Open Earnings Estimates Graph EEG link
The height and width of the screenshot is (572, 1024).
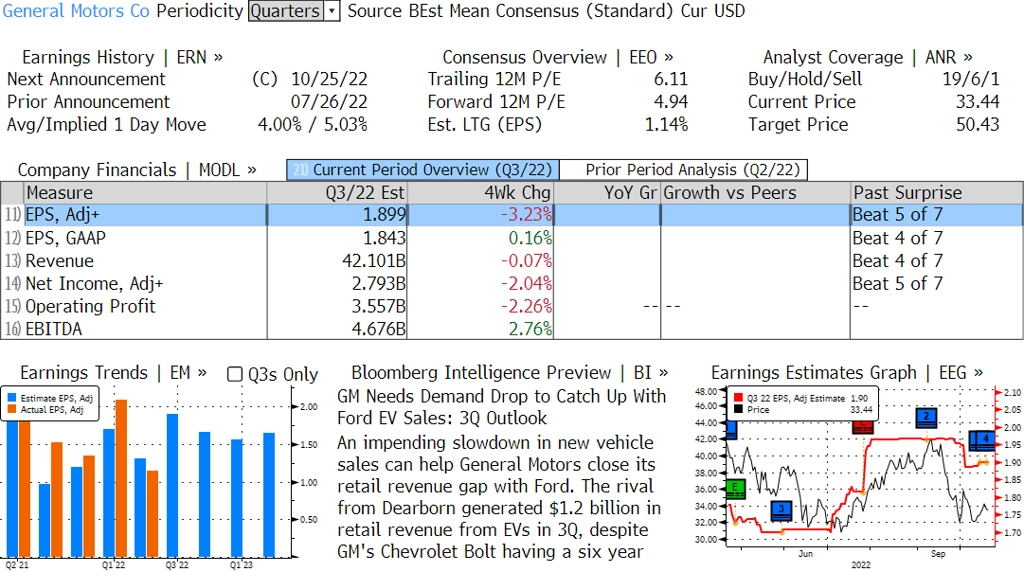(x=847, y=373)
